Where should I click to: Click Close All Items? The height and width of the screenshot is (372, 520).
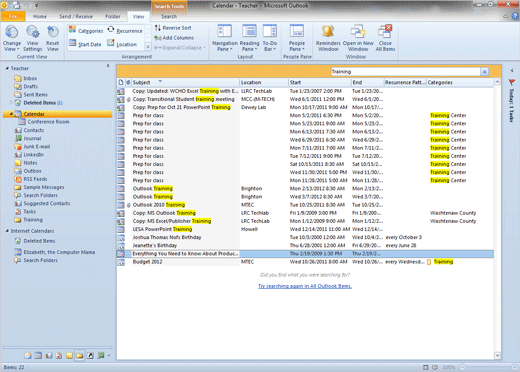click(x=385, y=39)
